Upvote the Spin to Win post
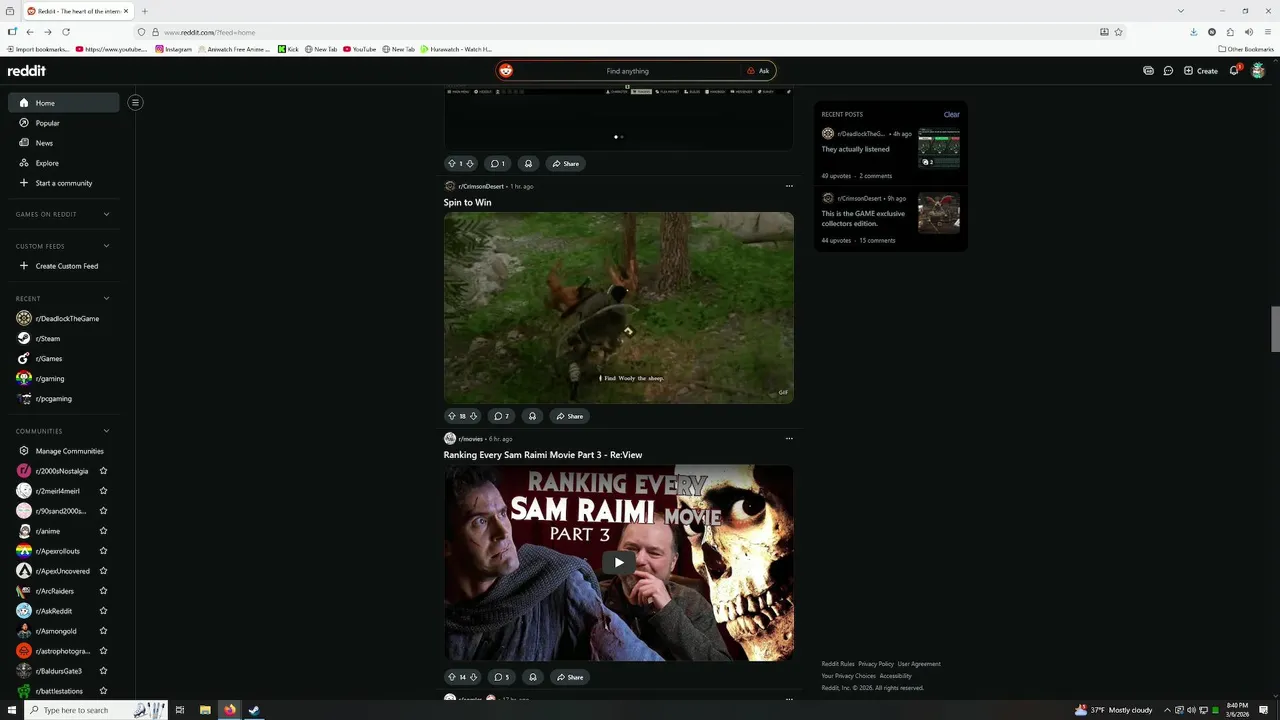This screenshot has width=1280, height=720. pyautogui.click(x=451, y=416)
